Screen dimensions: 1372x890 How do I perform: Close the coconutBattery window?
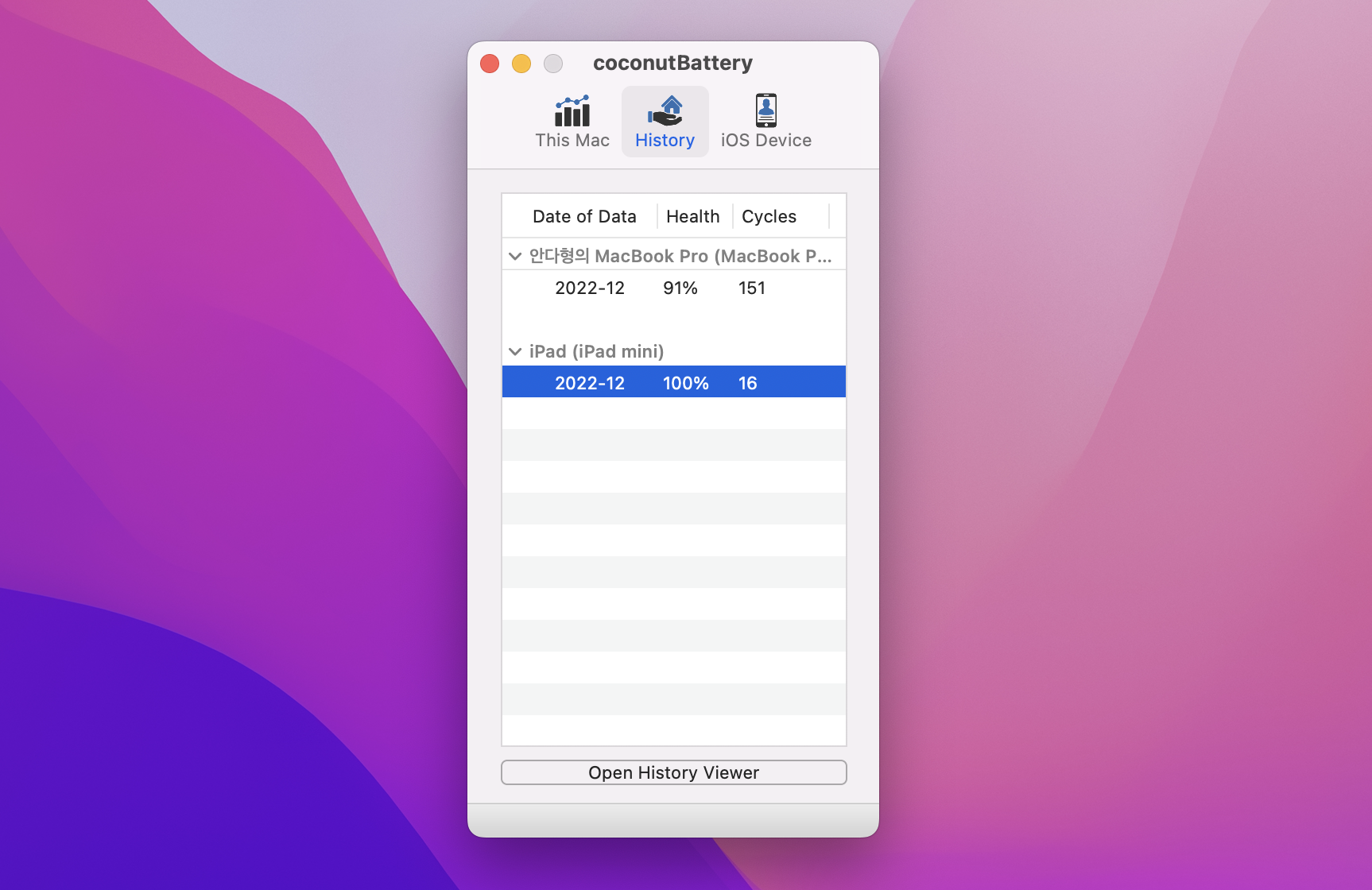[x=490, y=64]
